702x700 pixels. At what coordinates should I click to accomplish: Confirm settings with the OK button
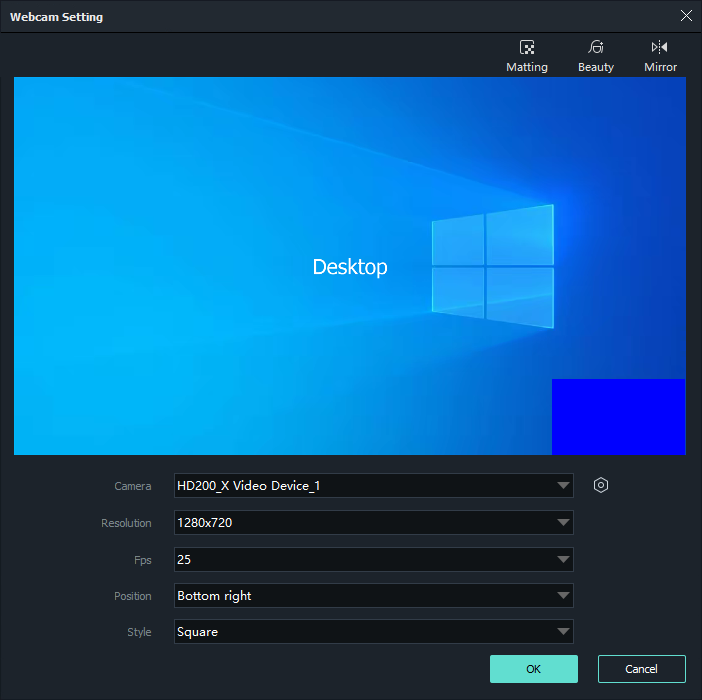534,669
